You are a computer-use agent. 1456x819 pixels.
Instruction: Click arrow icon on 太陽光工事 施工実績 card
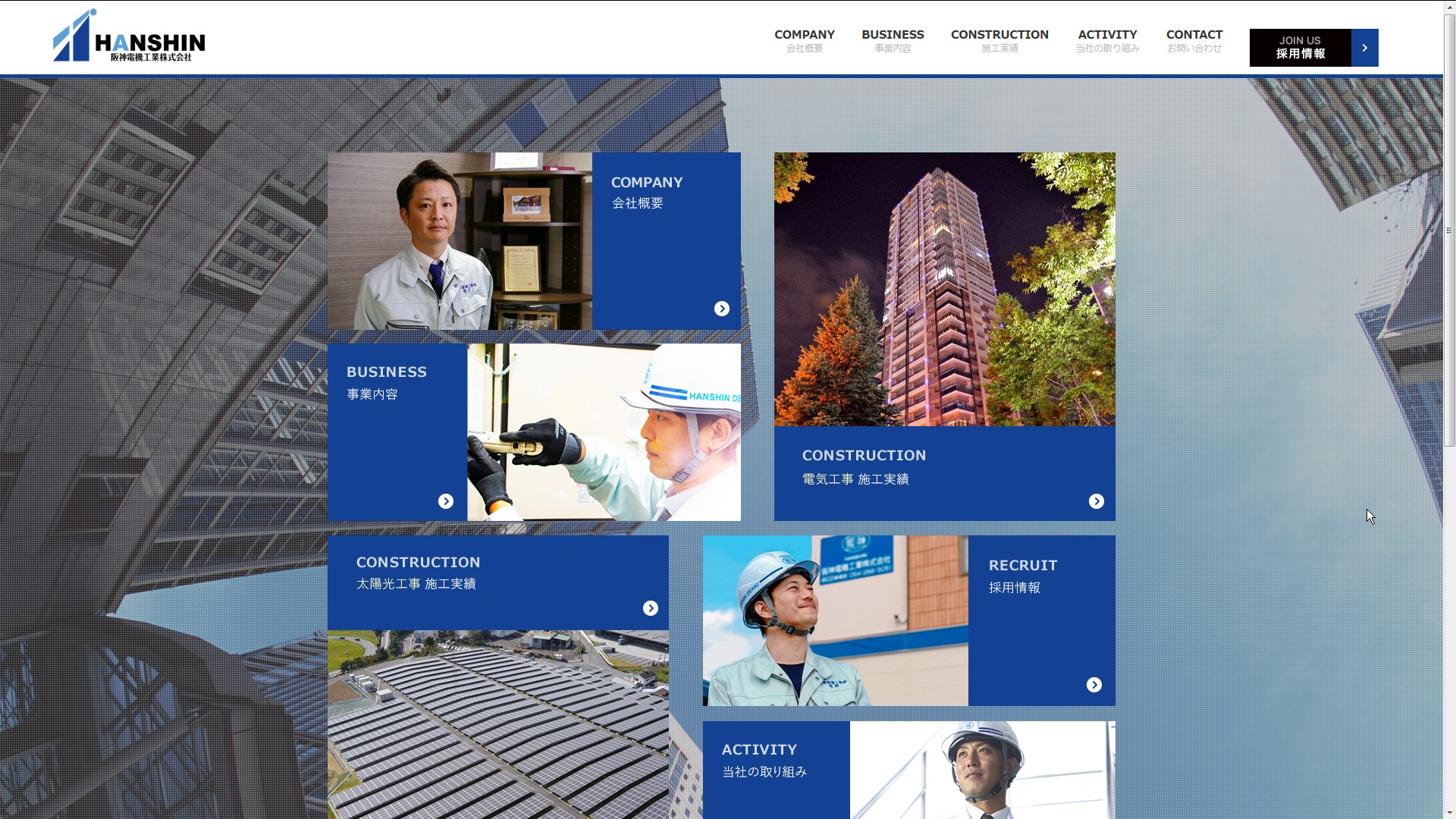pos(651,608)
